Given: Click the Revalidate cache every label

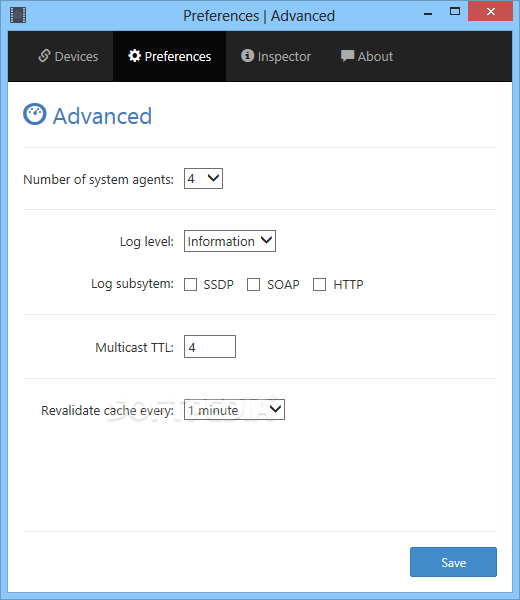Looking at the screenshot, I should pyautogui.click(x=108, y=411).
